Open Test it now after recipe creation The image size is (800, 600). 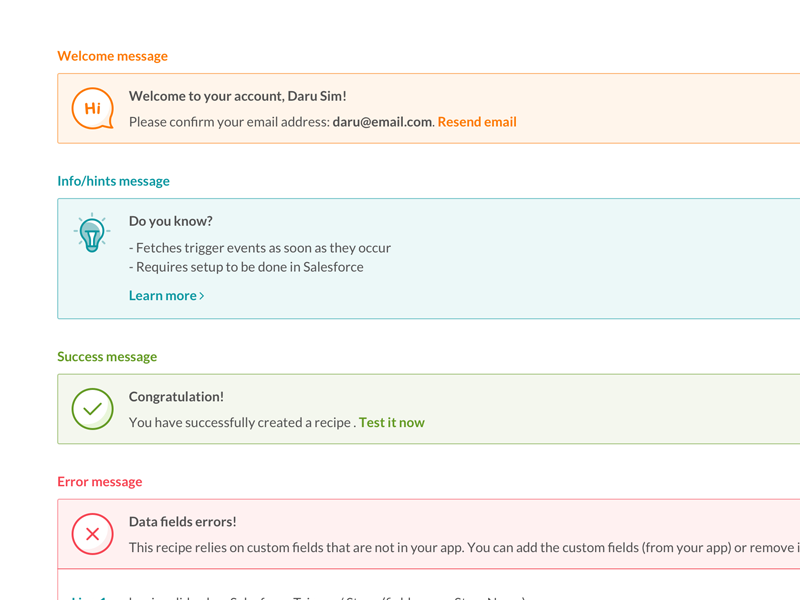[391, 422]
